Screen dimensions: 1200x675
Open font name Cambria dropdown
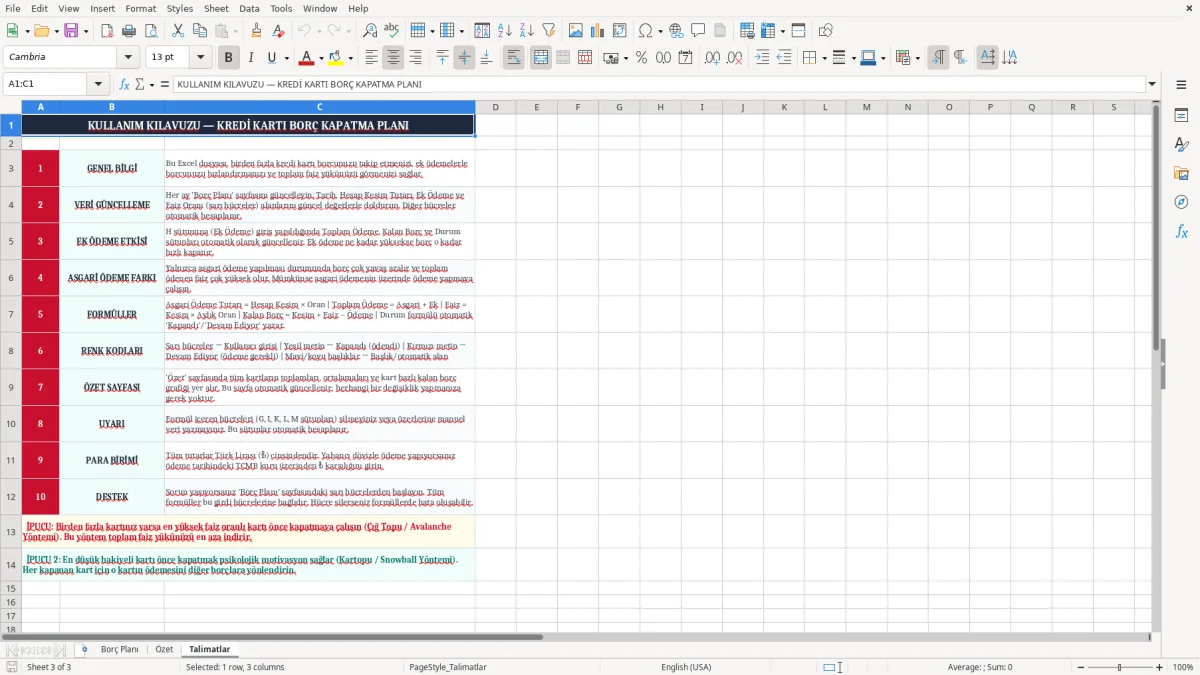pos(128,58)
